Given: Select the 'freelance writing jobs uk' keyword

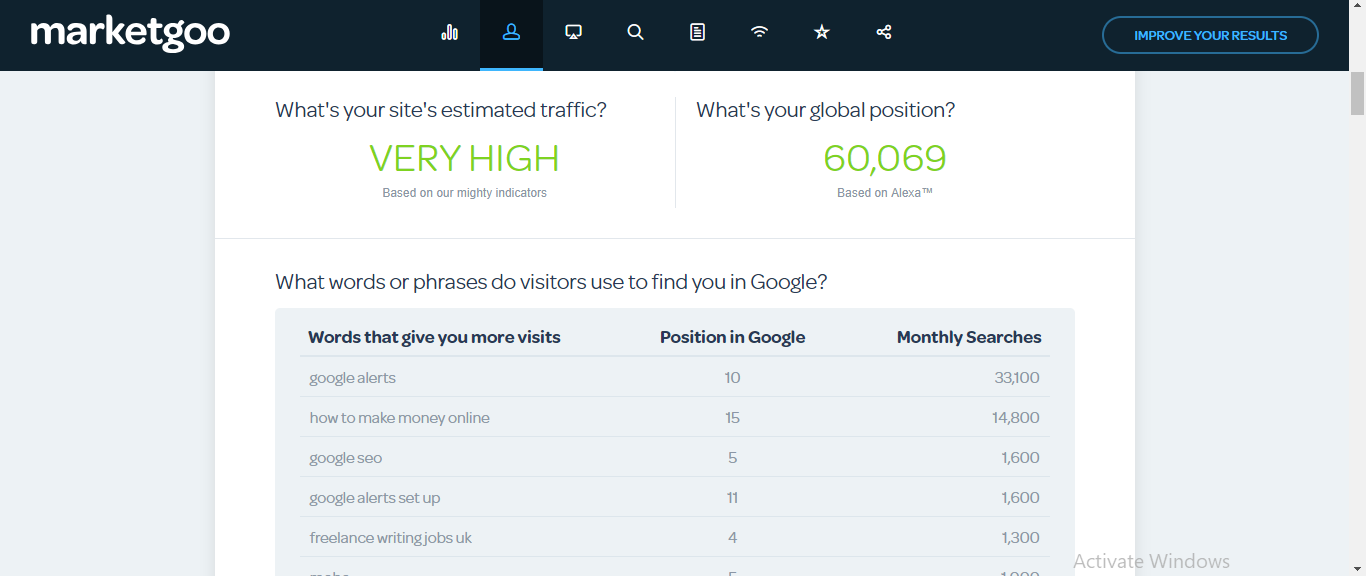Looking at the screenshot, I should (x=390, y=538).
